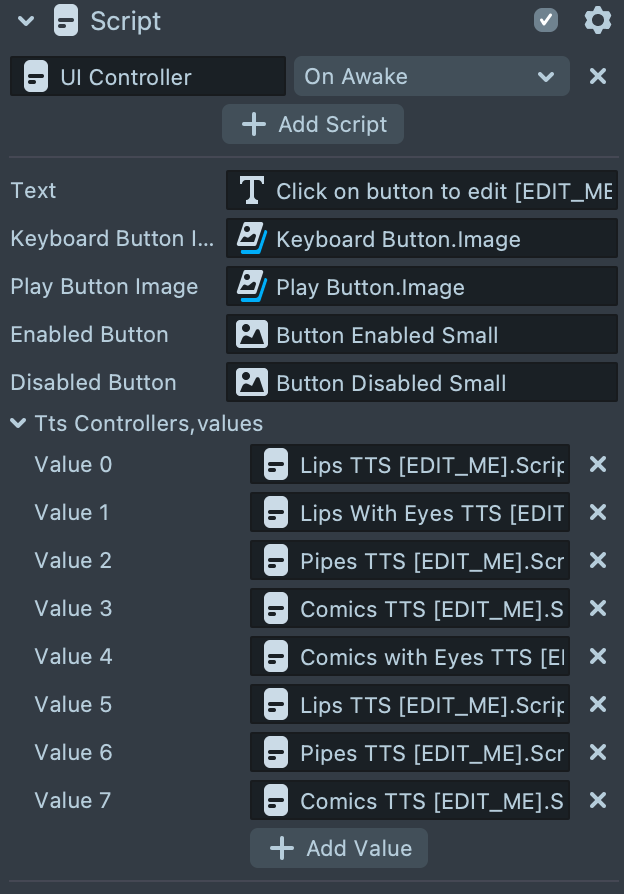The width and height of the screenshot is (624, 894).
Task: Collapse the Tts Controllers values list
Action: pyautogui.click(x=18, y=424)
